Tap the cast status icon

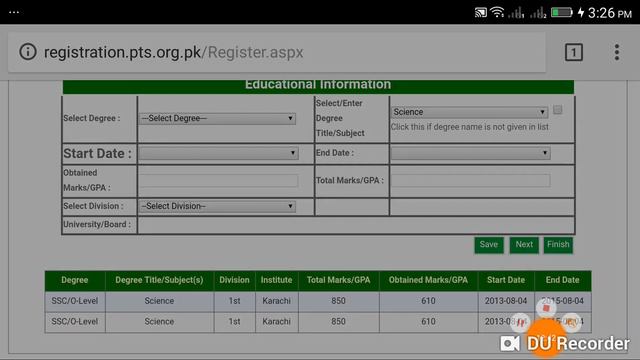coord(480,13)
